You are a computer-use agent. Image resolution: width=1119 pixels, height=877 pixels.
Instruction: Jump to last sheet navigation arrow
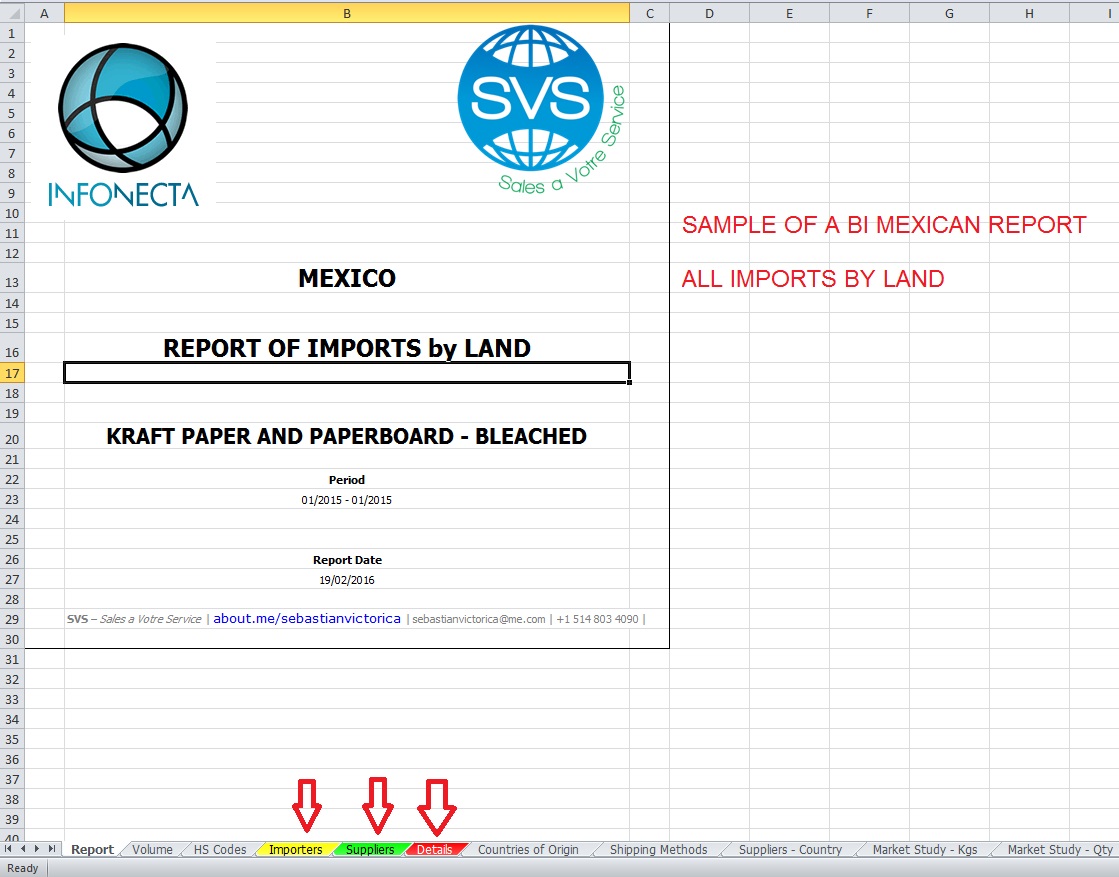(52, 849)
